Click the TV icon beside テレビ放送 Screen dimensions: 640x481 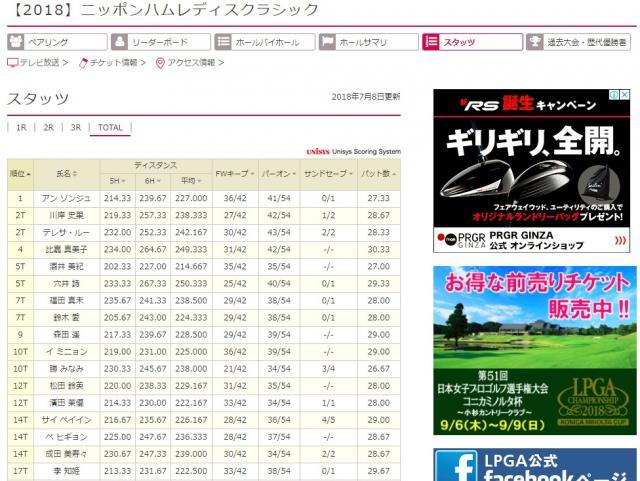tap(13, 63)
